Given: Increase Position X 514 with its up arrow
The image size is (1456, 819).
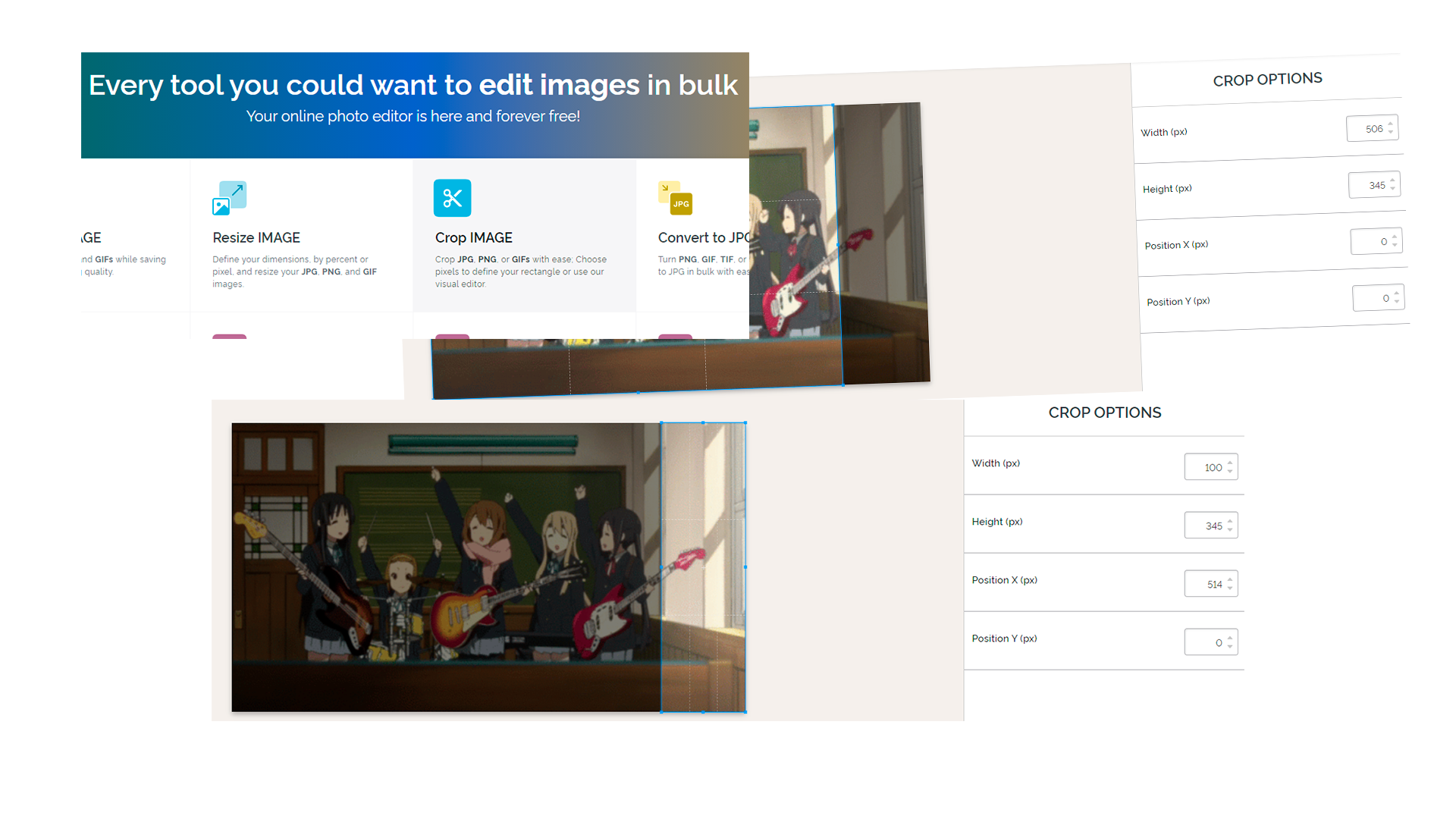Looking at the screenshot, I should coord(1230,579).
